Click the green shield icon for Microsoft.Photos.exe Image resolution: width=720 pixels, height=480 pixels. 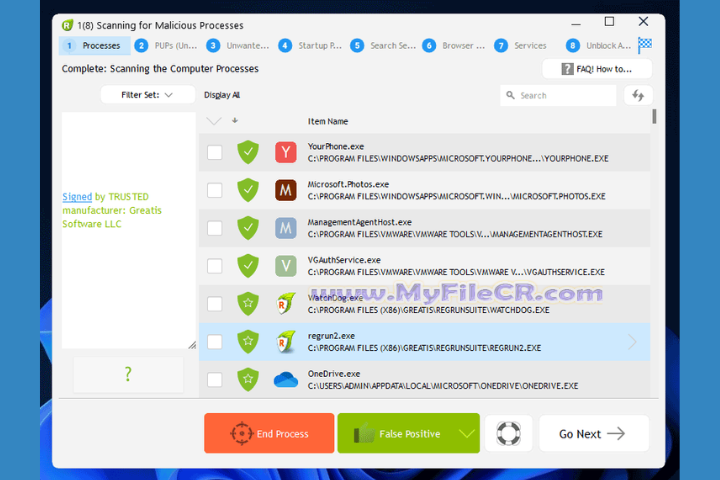point(248,190)
